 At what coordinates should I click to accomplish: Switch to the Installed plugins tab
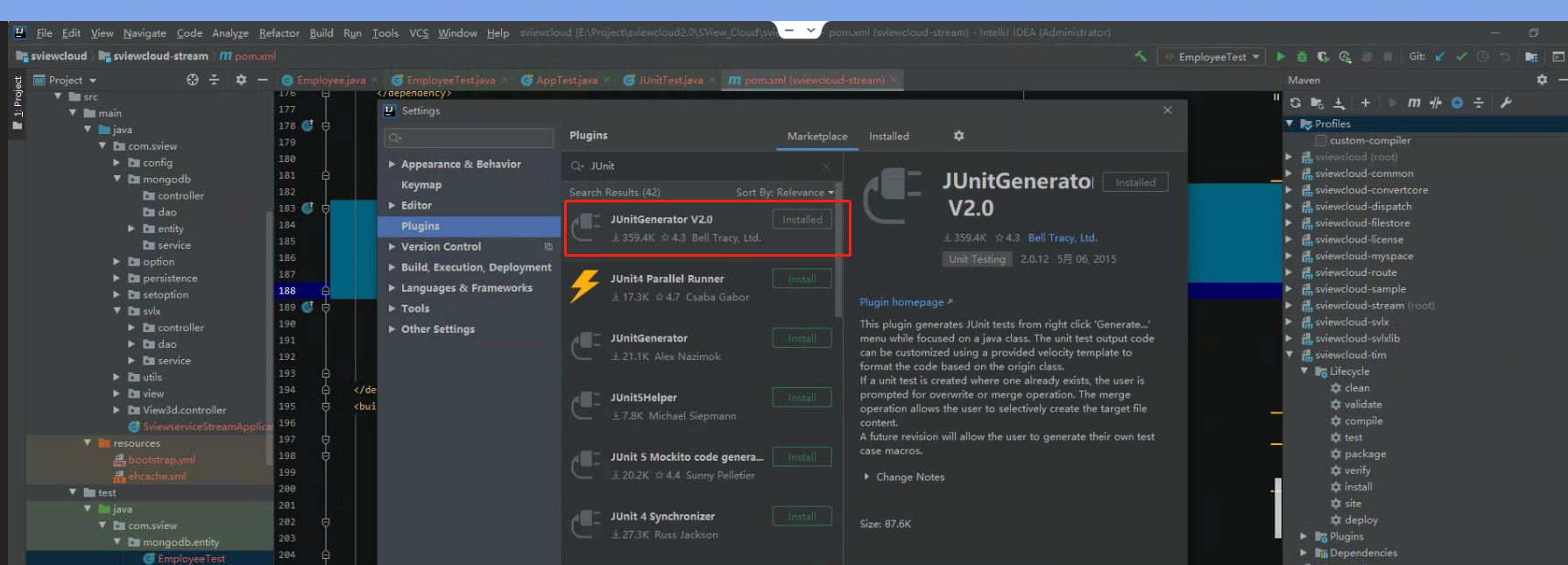click(888, 136)
